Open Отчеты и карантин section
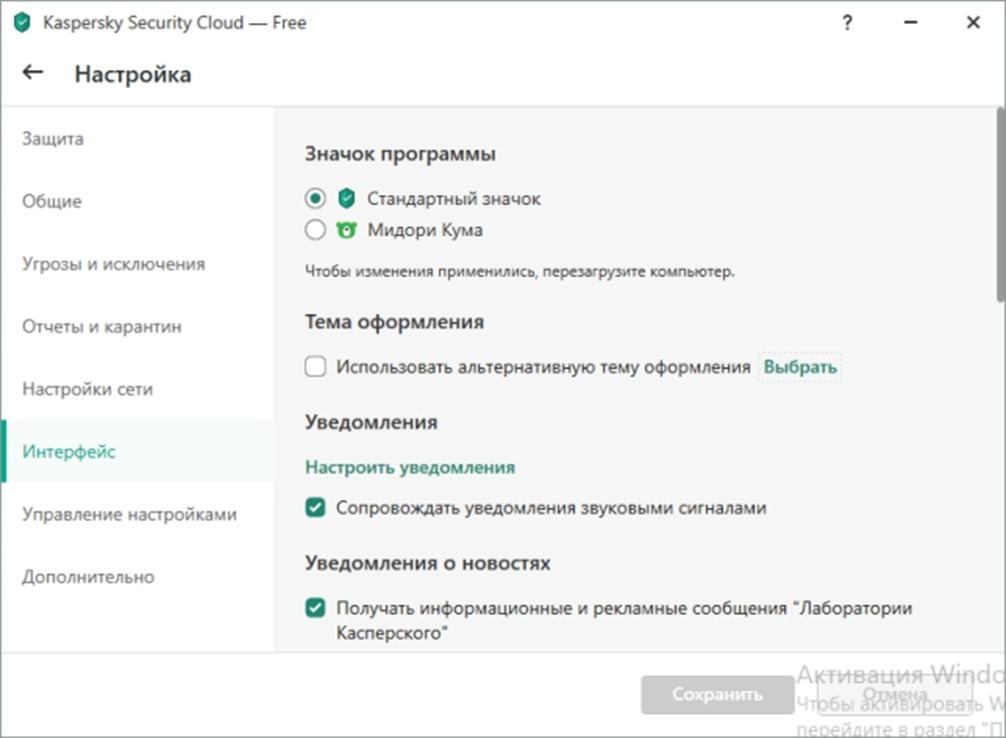 137,326
